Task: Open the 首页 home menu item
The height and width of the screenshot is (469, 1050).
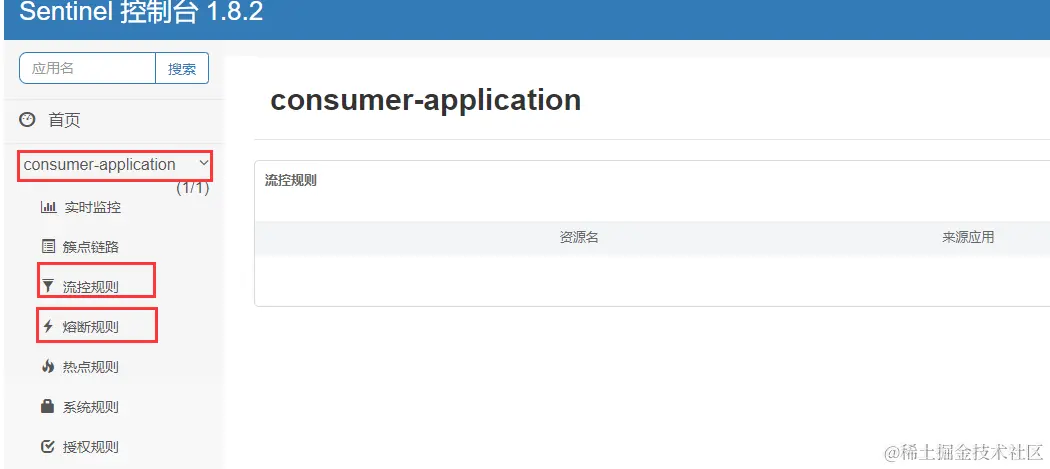Action: point(64,121)
